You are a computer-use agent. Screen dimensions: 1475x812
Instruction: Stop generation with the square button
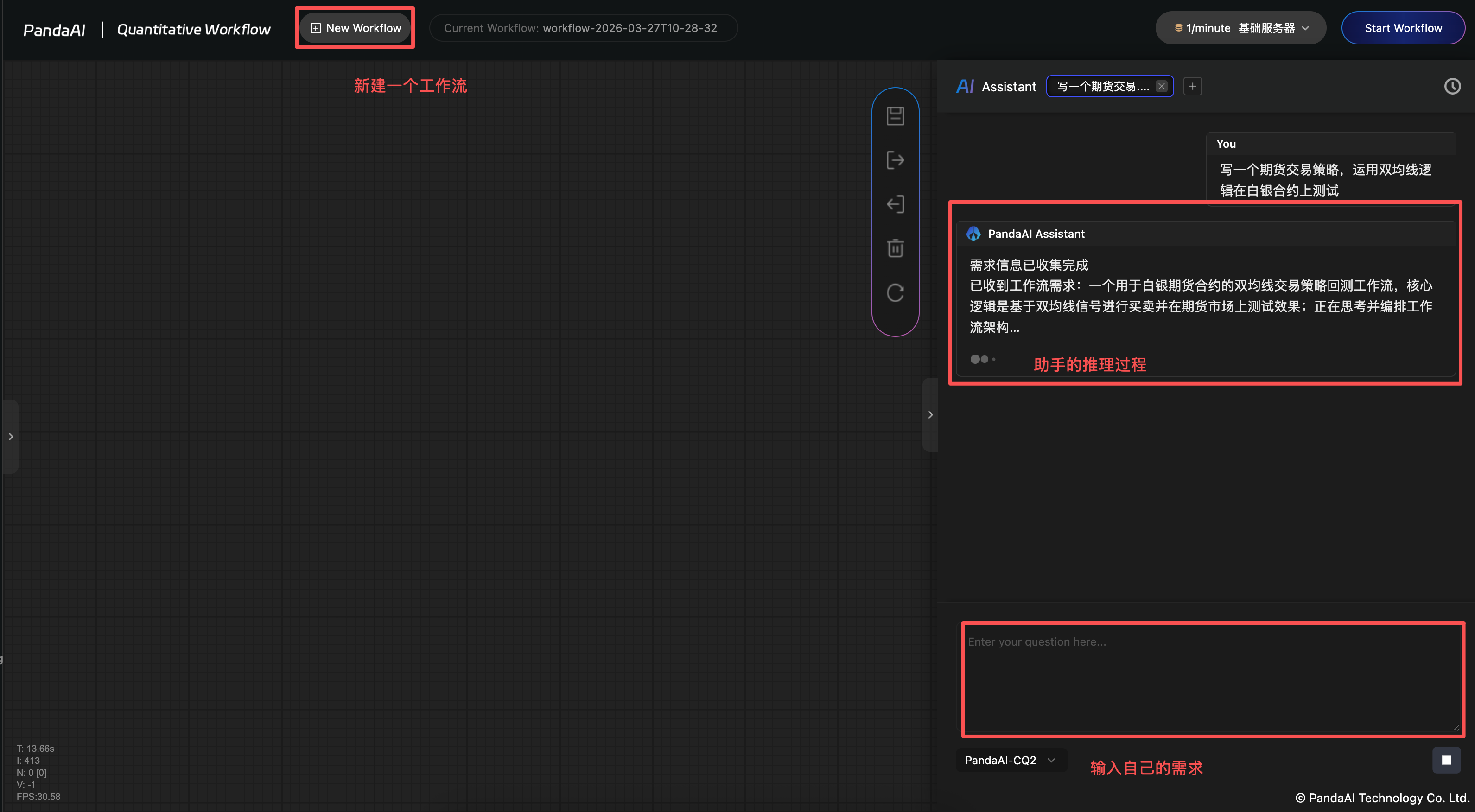(1446, 760)
